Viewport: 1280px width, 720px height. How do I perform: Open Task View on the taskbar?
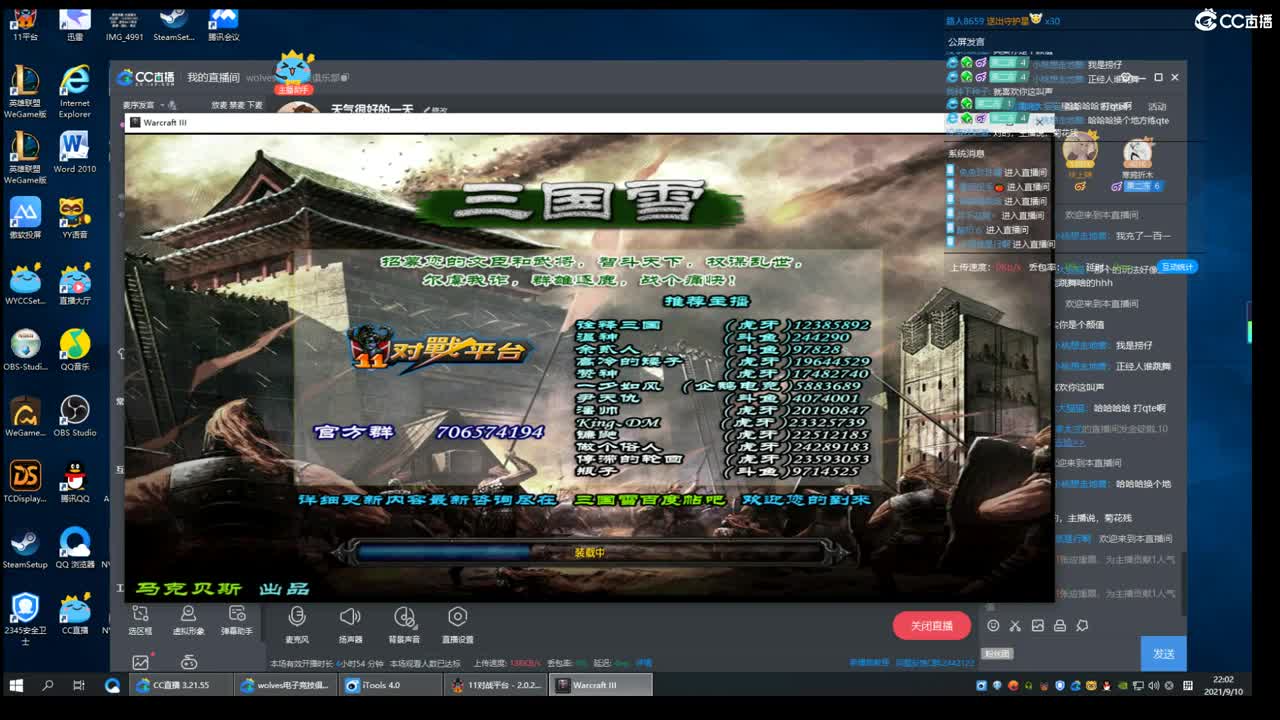point(79,685)
